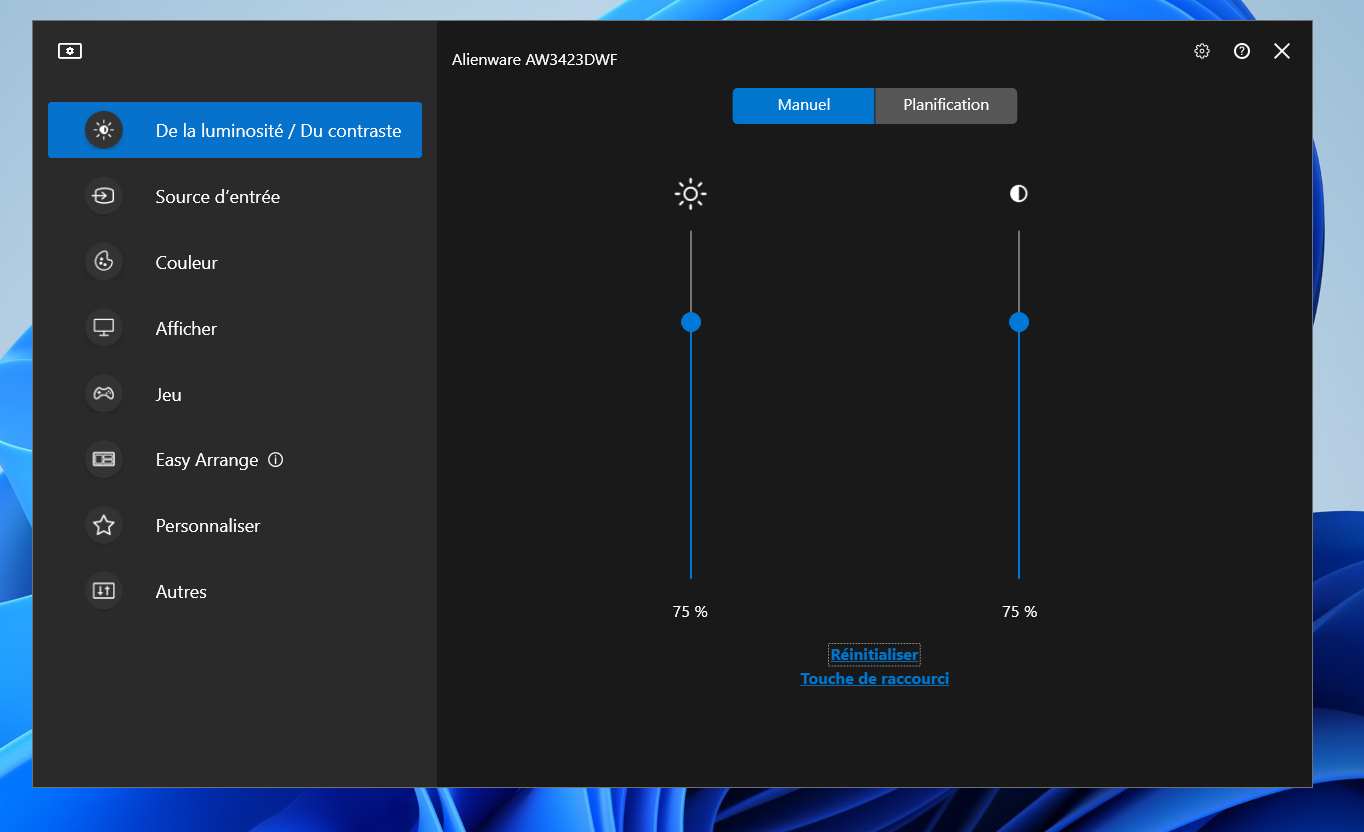
Task: Open the Personnaliser section
Action: click(x=235, y=525)
